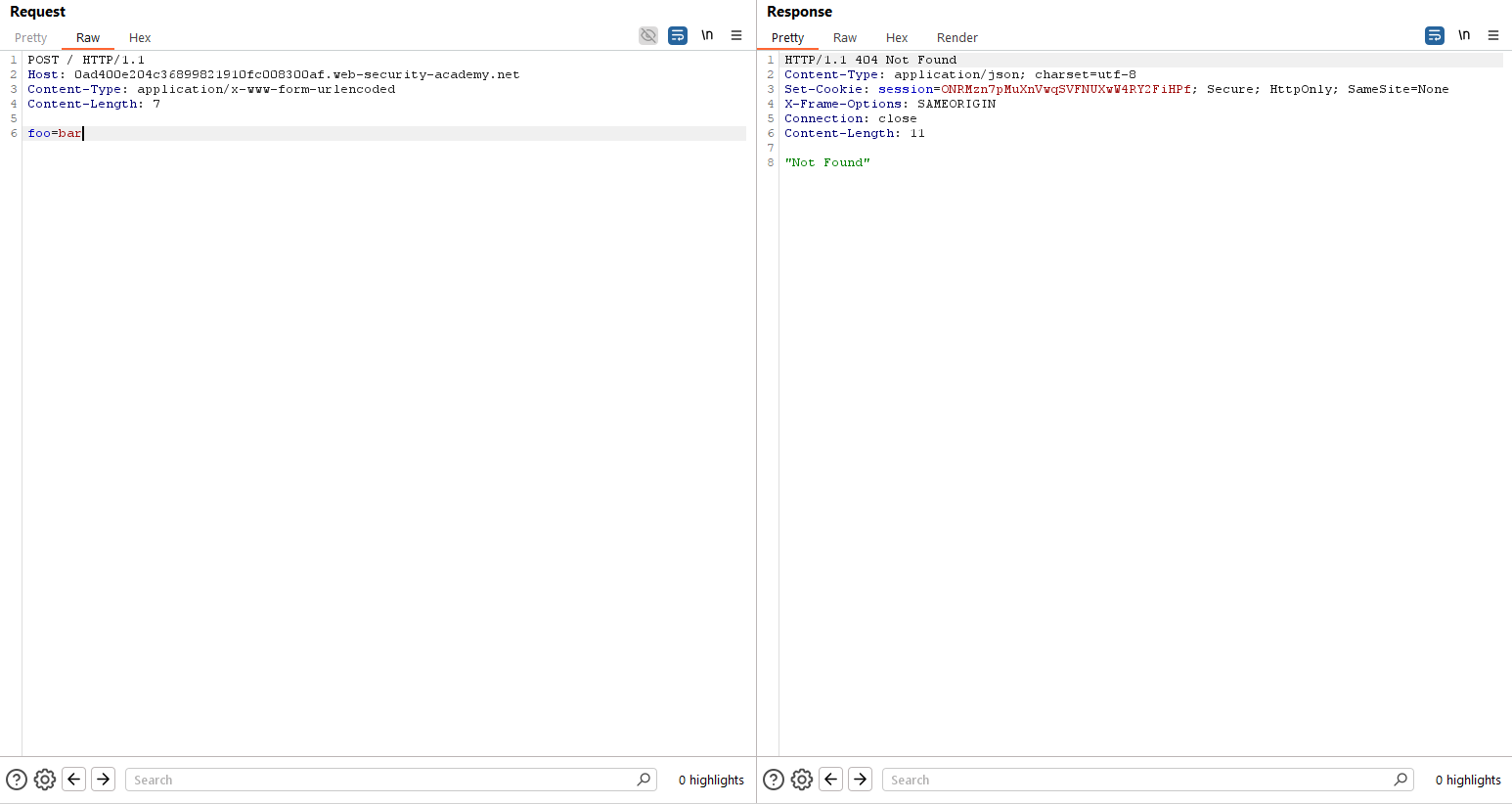Toggle hidden eye icon in Request panel

click(648, 36)
